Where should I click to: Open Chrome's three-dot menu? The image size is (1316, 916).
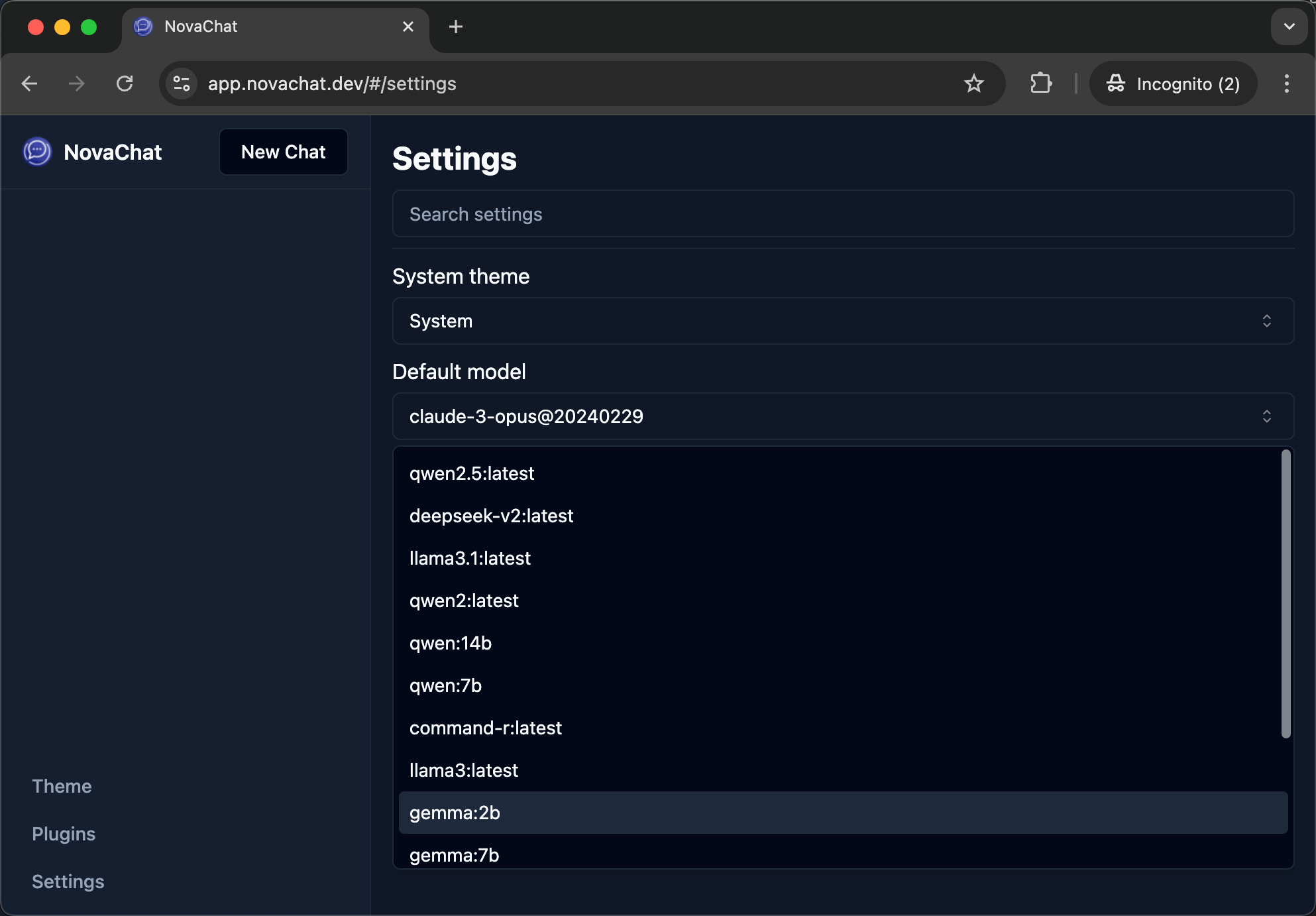click(1286, 84)
